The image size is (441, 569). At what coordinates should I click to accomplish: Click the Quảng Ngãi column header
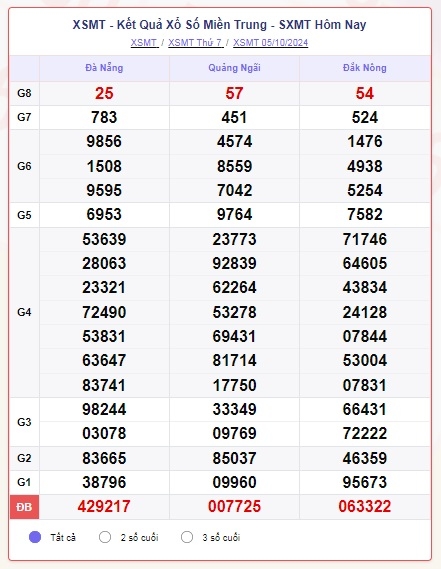coord(234,68)
